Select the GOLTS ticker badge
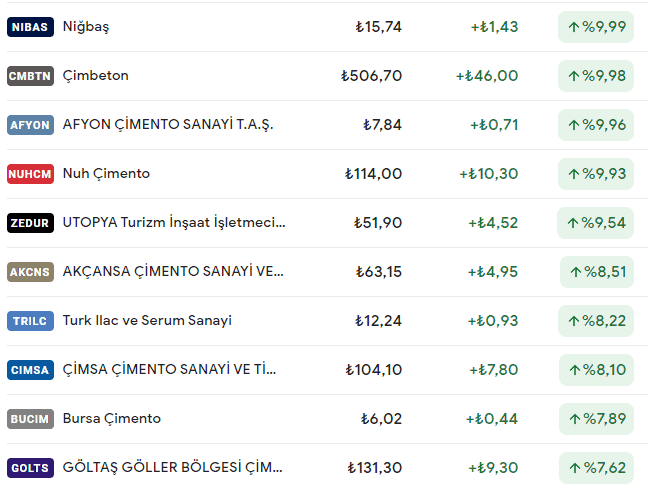This screenshot has width=648, height=489. tap(30, 468)
